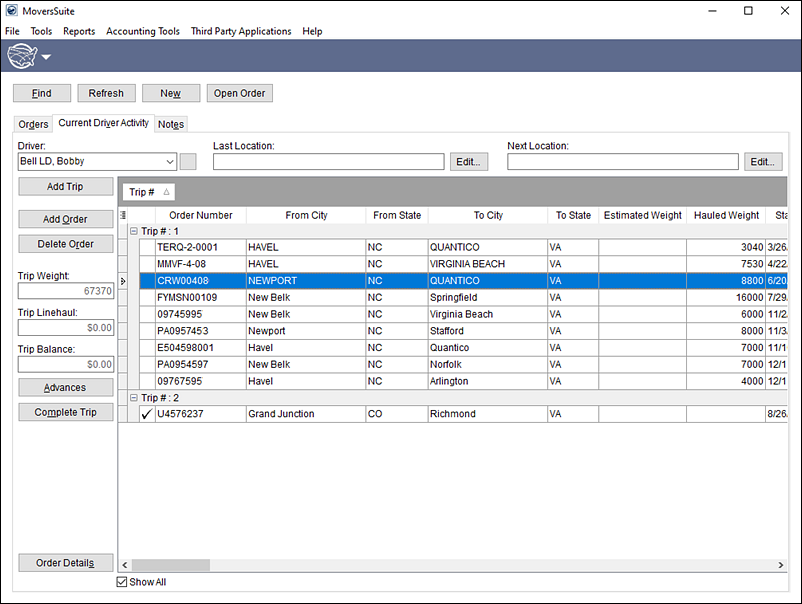Click the Find button
The height and width of the screenshot is (604, 802).
(x=41, y=92)
